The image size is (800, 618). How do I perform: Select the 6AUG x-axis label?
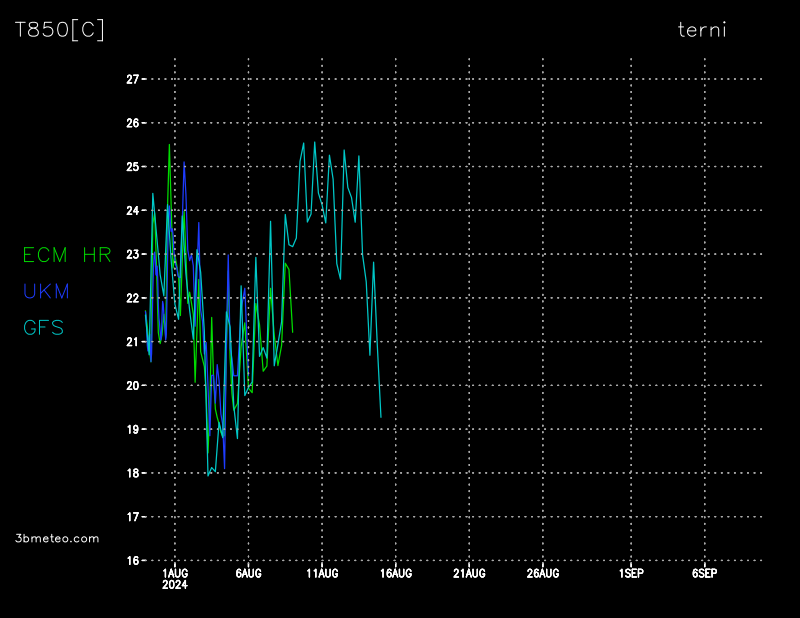(x=248, y=574)
